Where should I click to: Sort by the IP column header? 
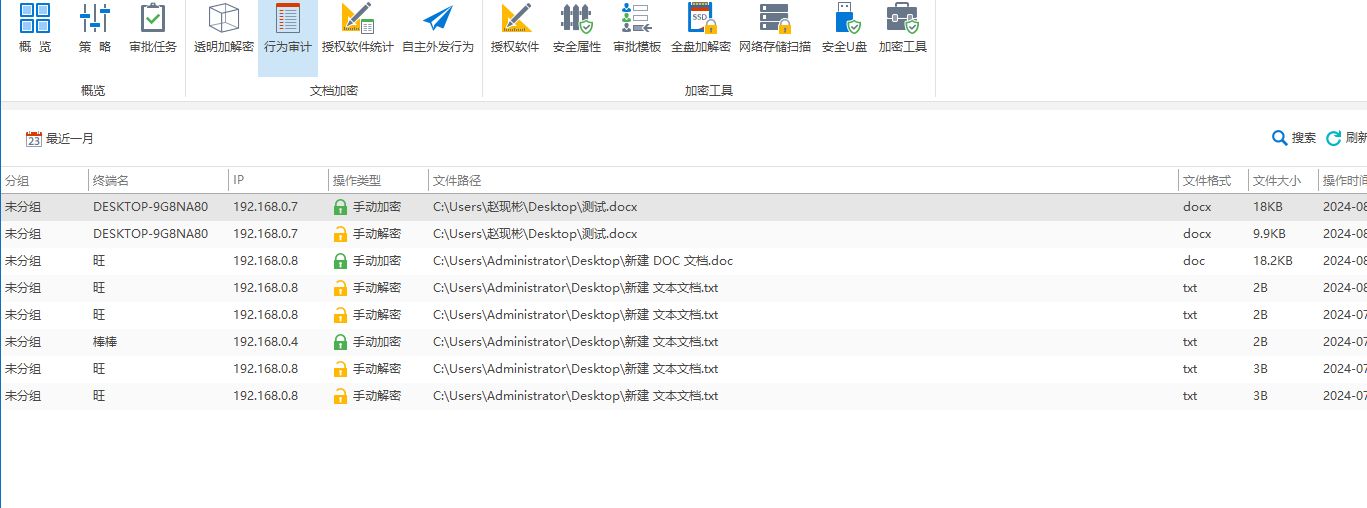coord(238,181)
